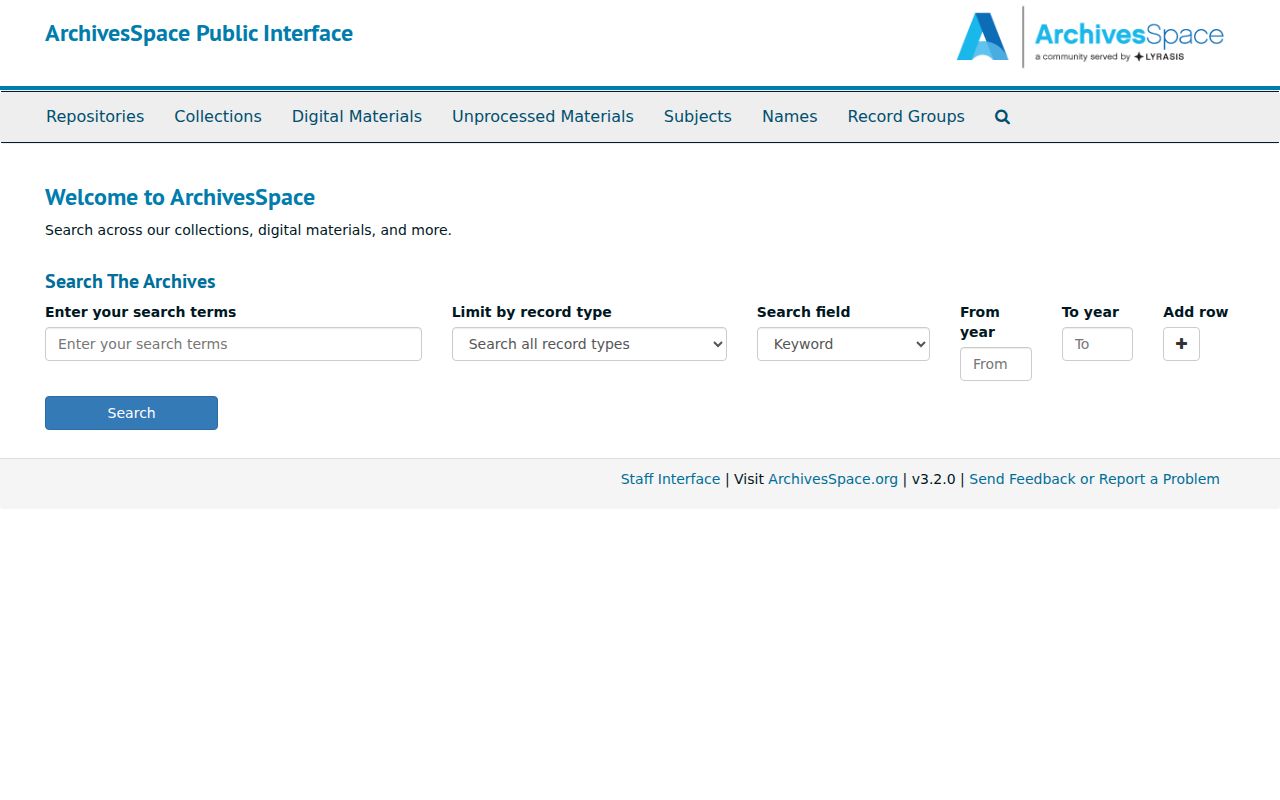Navigate to Names
Image resolution: width=1280 pixels, height=800 pixels.
[790, 117]
